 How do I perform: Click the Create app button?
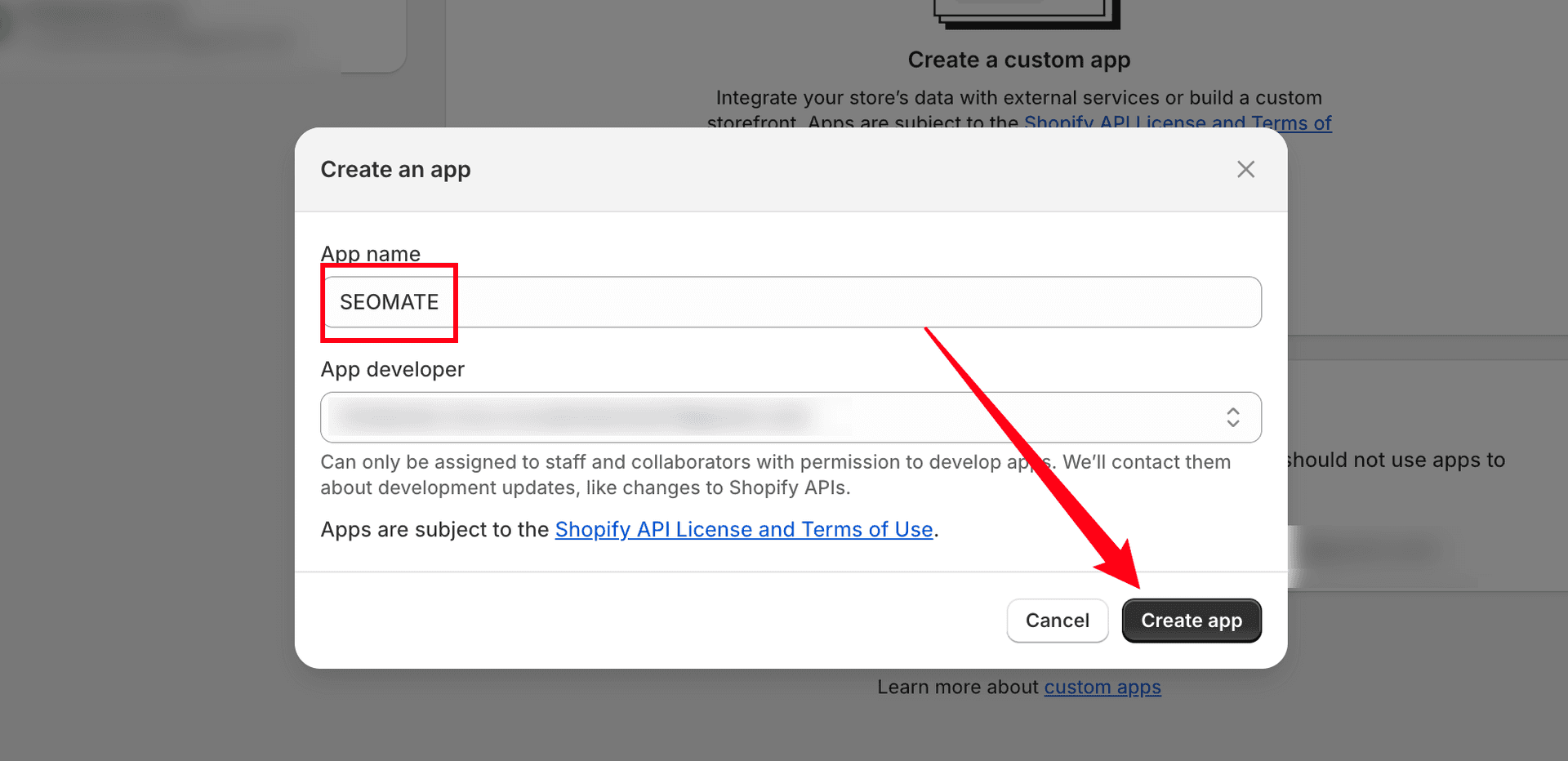[1191, 621]
